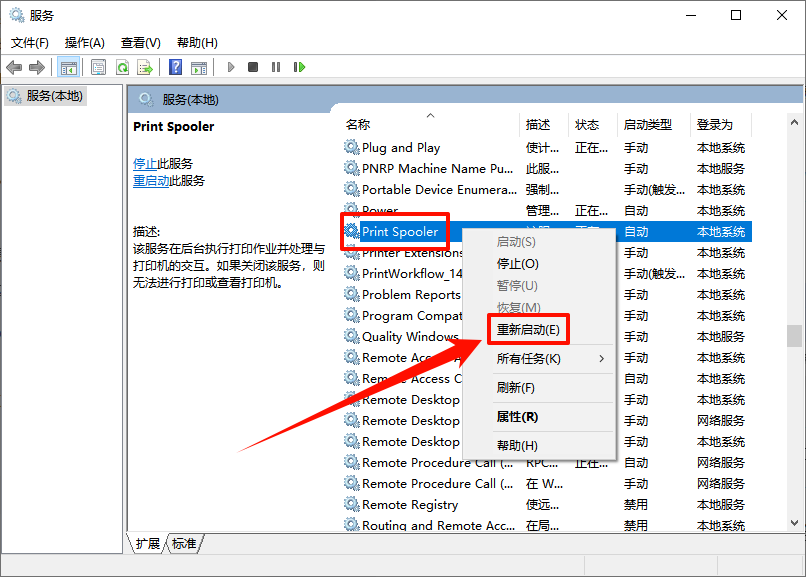This screenshot has width=806, height=577.
Task: Toggle Show/Hide Console Tree toolbar button
Action: coord(69,67)
